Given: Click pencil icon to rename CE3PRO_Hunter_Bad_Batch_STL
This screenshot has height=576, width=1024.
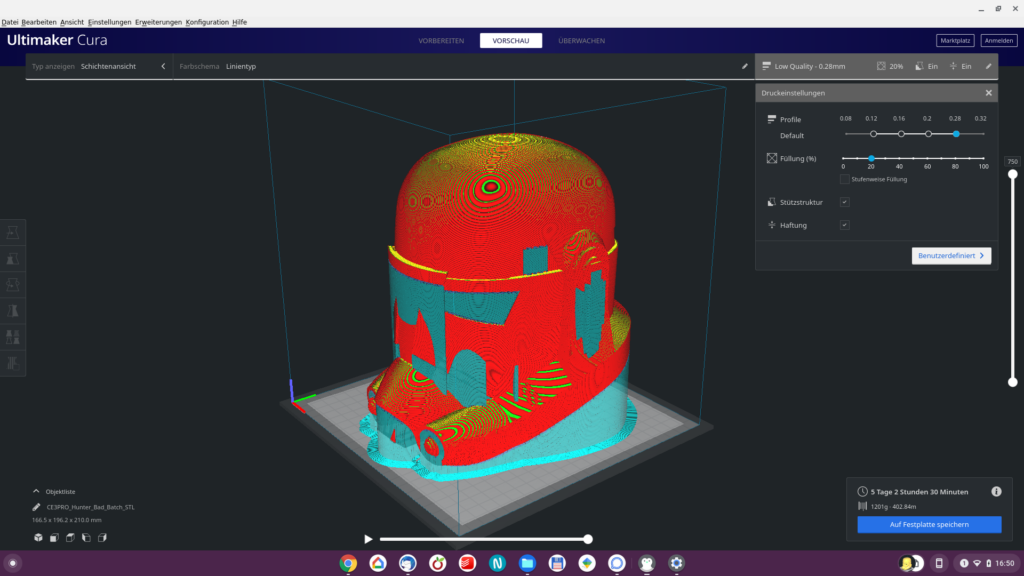Looking at the screenshot, I should tap(37, 507).
